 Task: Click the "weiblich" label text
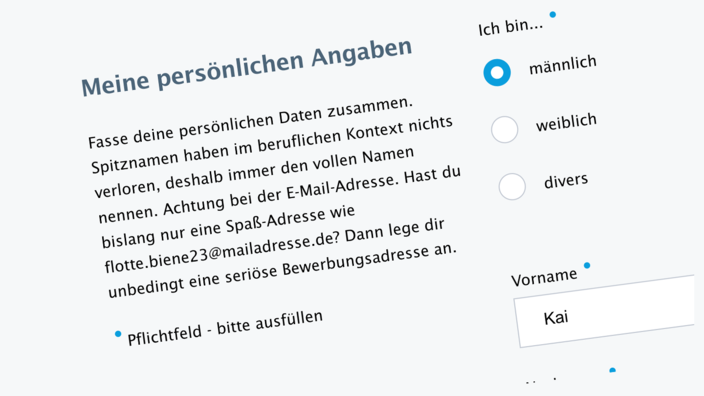click(566, 122)
